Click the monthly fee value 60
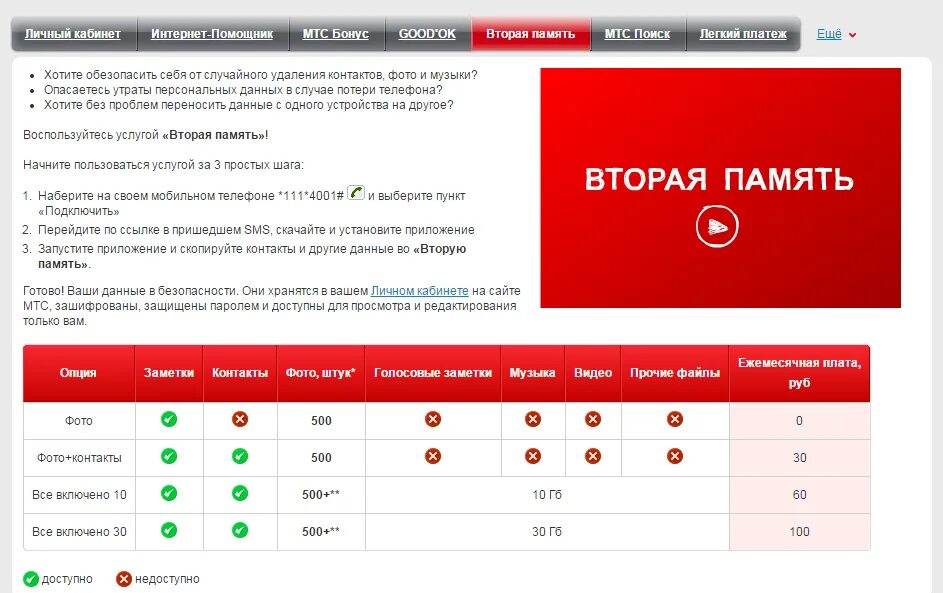 click(x=799, y=495)
